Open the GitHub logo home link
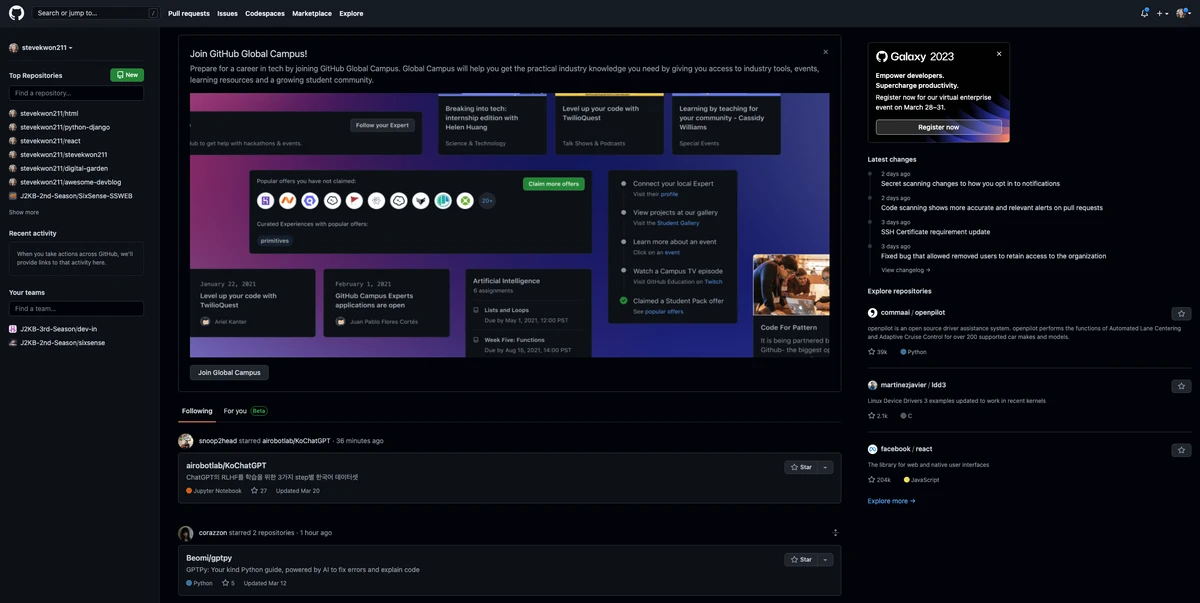Image resolution: width=1200 pixels, height=603 pixels. pyautogui.click(x=17, y=13)
